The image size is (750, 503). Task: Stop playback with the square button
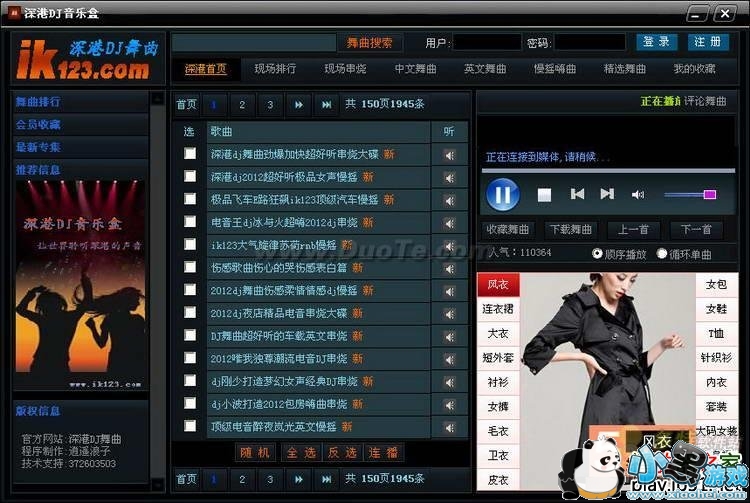pyautogui.click(x=544, y=195)
